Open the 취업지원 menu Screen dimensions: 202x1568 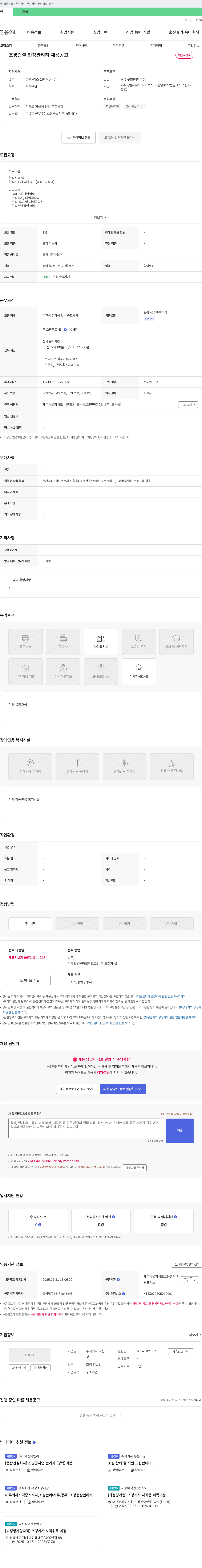67,32
